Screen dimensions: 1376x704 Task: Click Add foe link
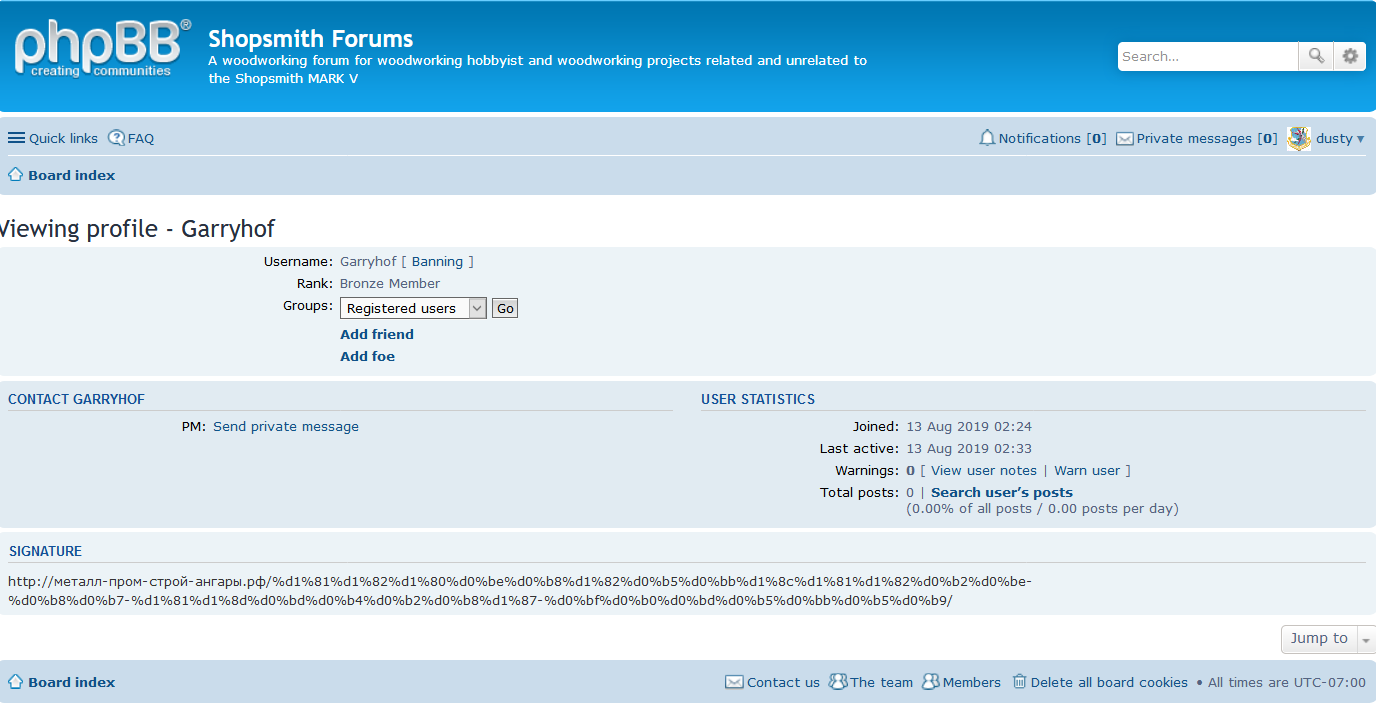click(368, 356)
